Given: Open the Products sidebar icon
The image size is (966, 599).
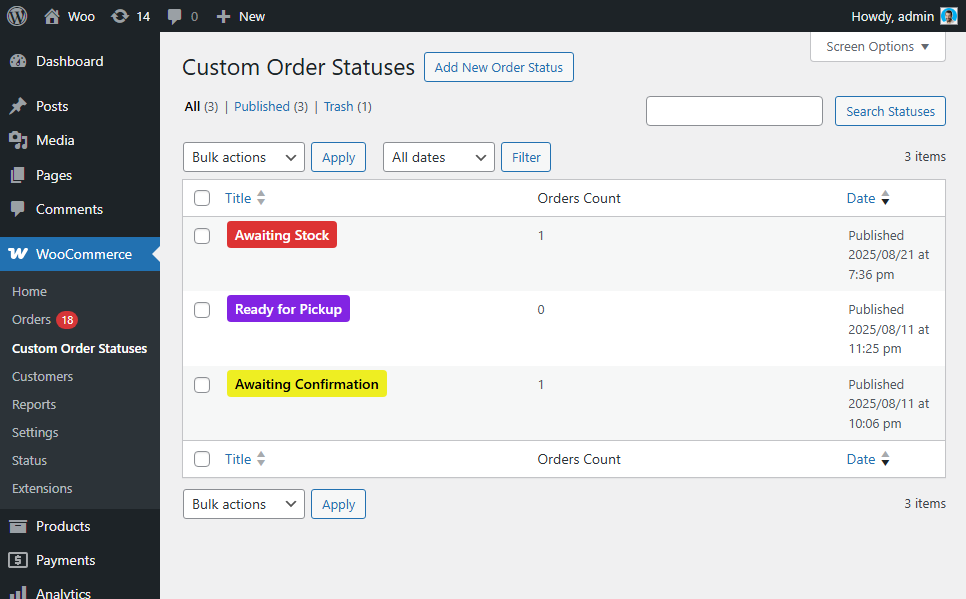Looking at the screenshot, I should (18, 526).
